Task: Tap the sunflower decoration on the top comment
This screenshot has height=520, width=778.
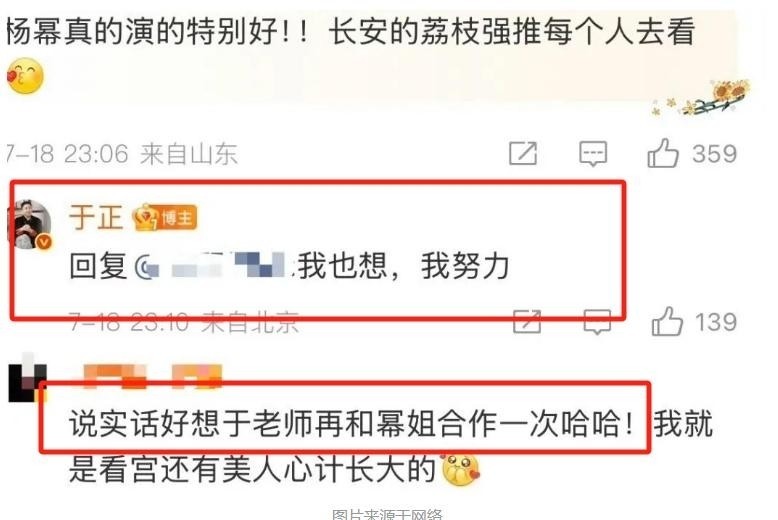Action: point(702,97)
